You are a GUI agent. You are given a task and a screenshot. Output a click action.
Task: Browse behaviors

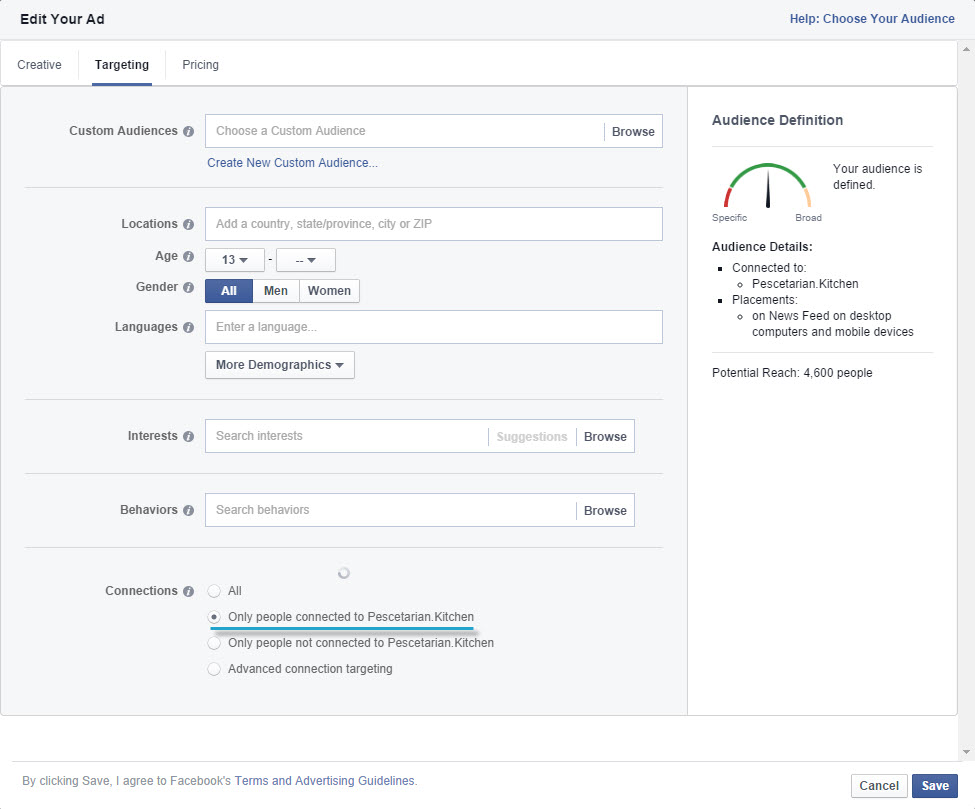point(605,511)
